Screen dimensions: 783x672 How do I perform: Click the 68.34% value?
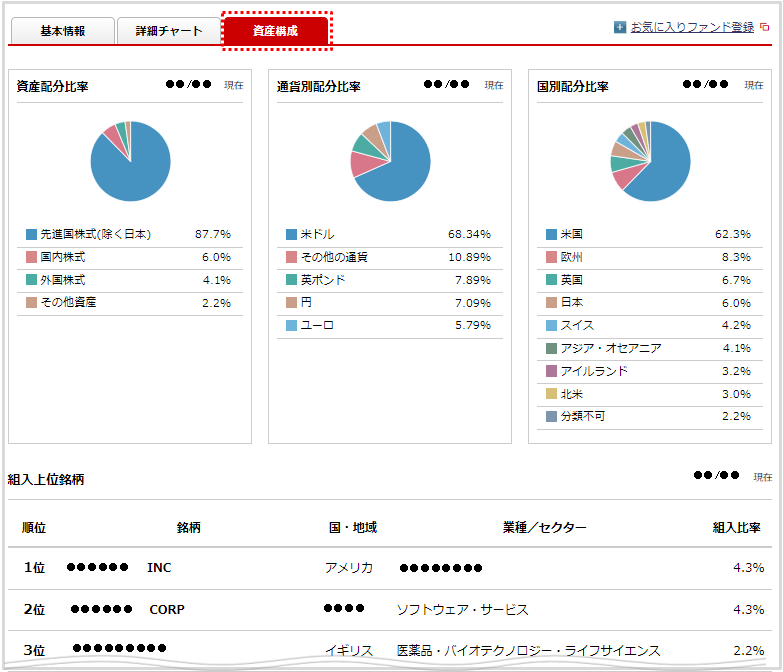coord(469,234)
